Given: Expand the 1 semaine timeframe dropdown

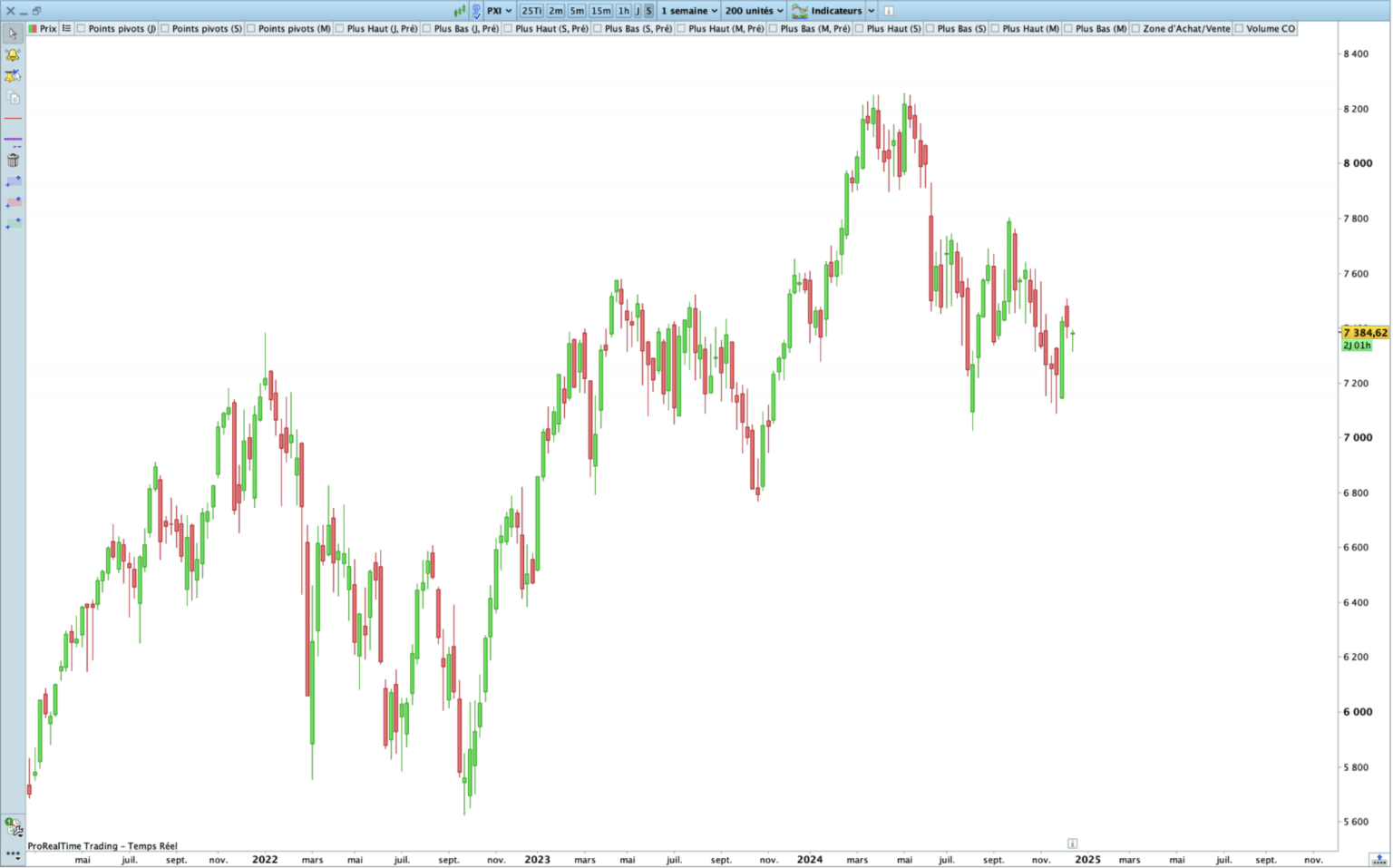Looking at the screenshot, I should pyautogui.click(x=689, y=11).
